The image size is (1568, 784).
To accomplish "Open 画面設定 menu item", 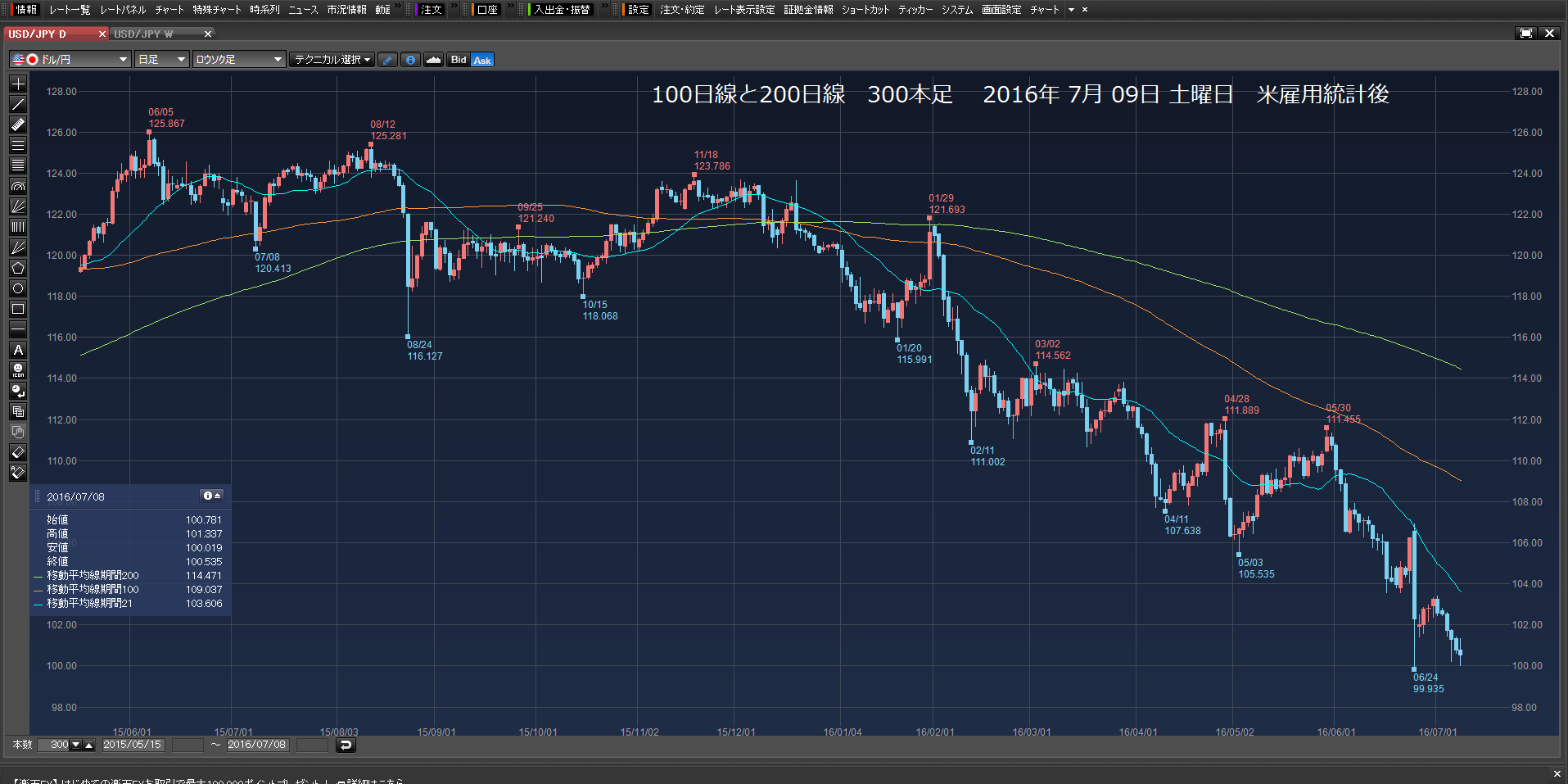I will tap(1001, 10).
